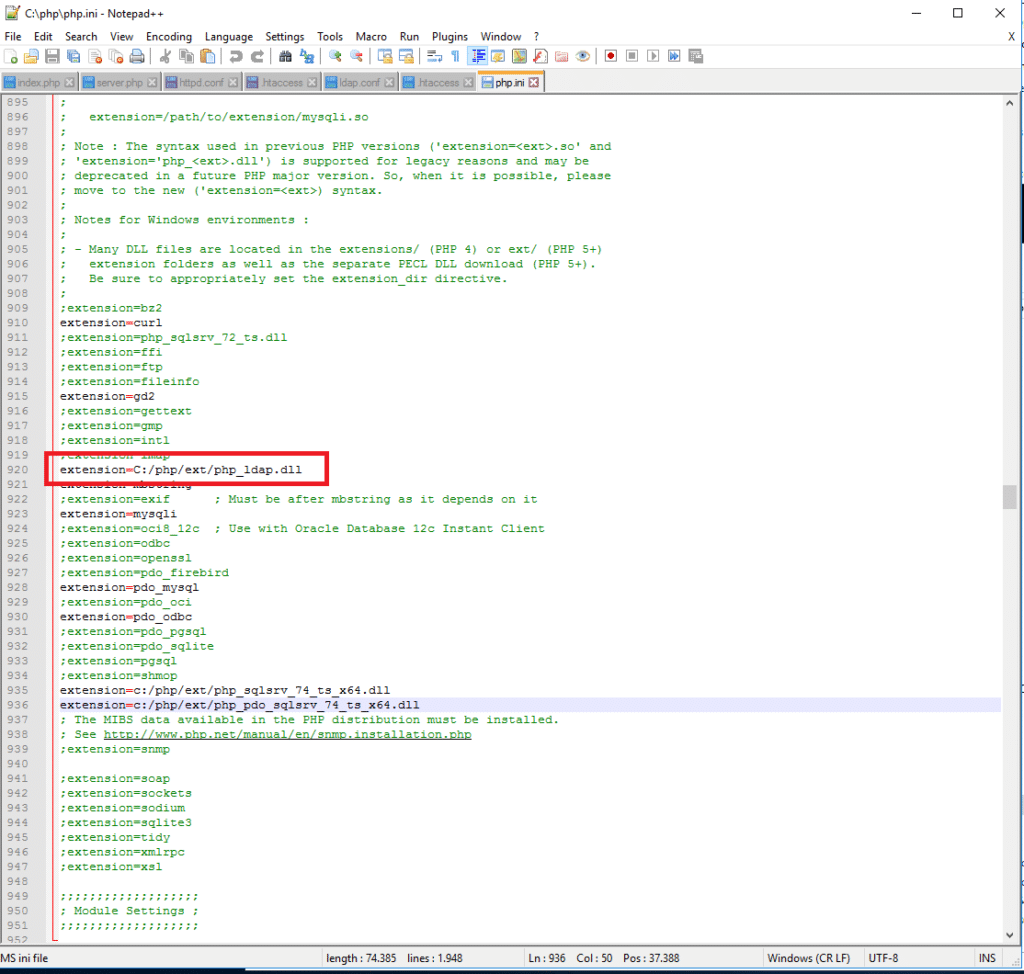The image size is (1024, 974).
Task: Click the Close All toolbar icon
Action: point(116,56)
